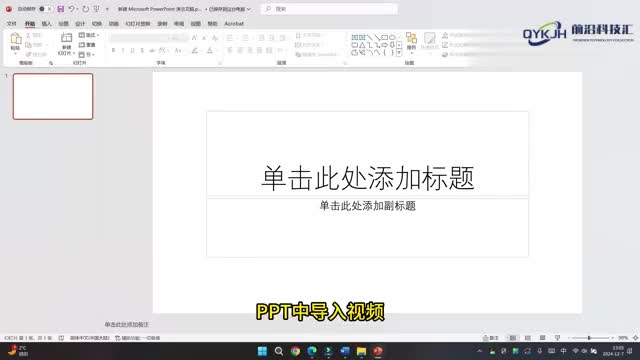Click the title placeholder 单击此处添加标题
Image resolution: width=640 pixels, height=360 pixels.
click(367, 178)
